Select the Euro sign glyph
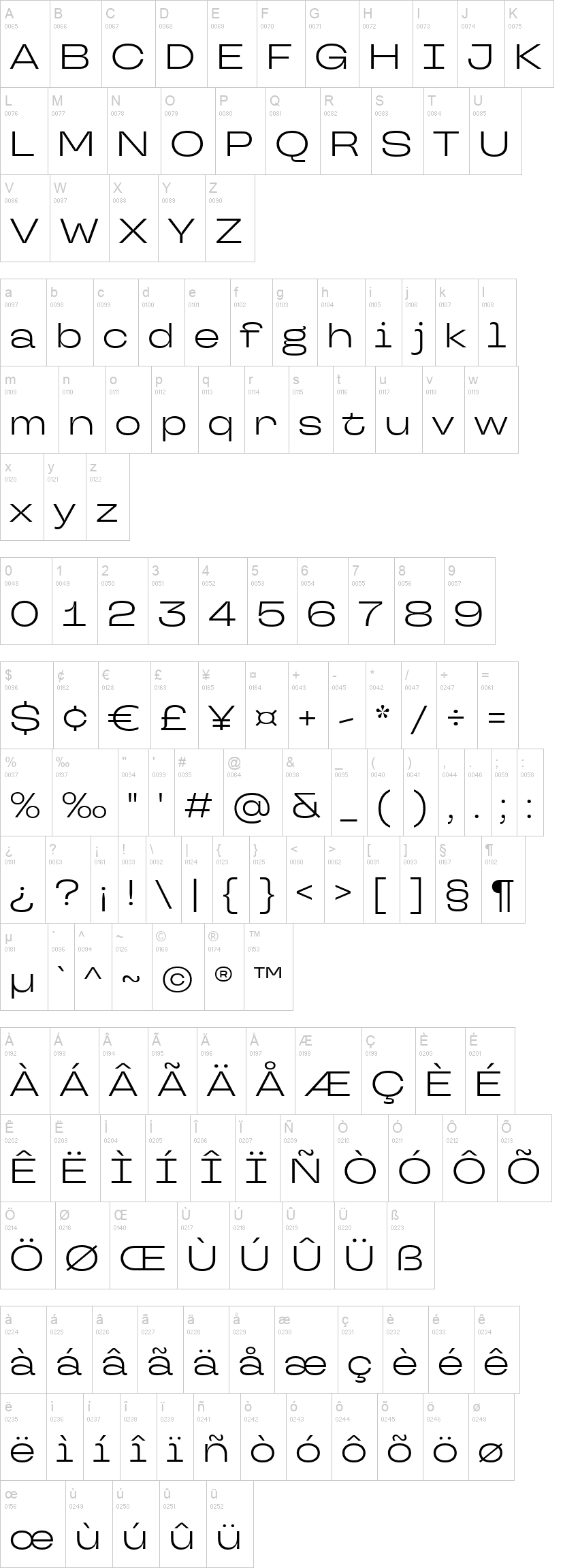This screenshot has height=1568, width=563. [124, 717]
